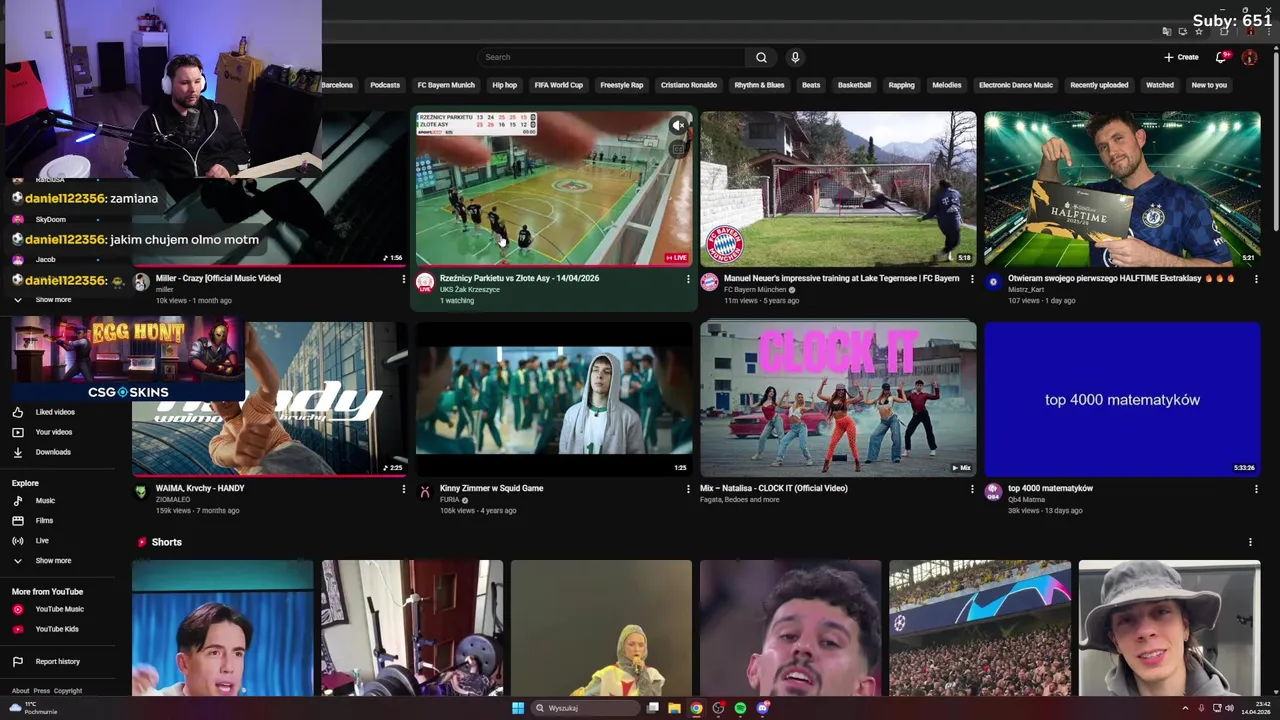Image resolution: width=1280 pixels, height=720 pixels.
Task: Open options for WAIMA, Krvchy - HANDY
Action: click(x=404, y=489)
